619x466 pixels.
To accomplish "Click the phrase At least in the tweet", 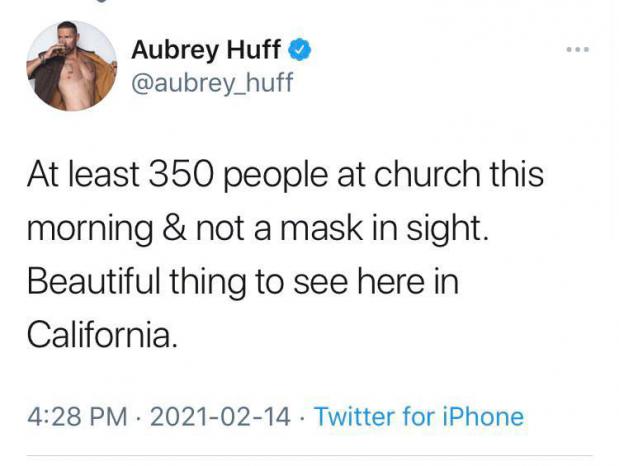I will pyautogui.click(x=83, y=174).
